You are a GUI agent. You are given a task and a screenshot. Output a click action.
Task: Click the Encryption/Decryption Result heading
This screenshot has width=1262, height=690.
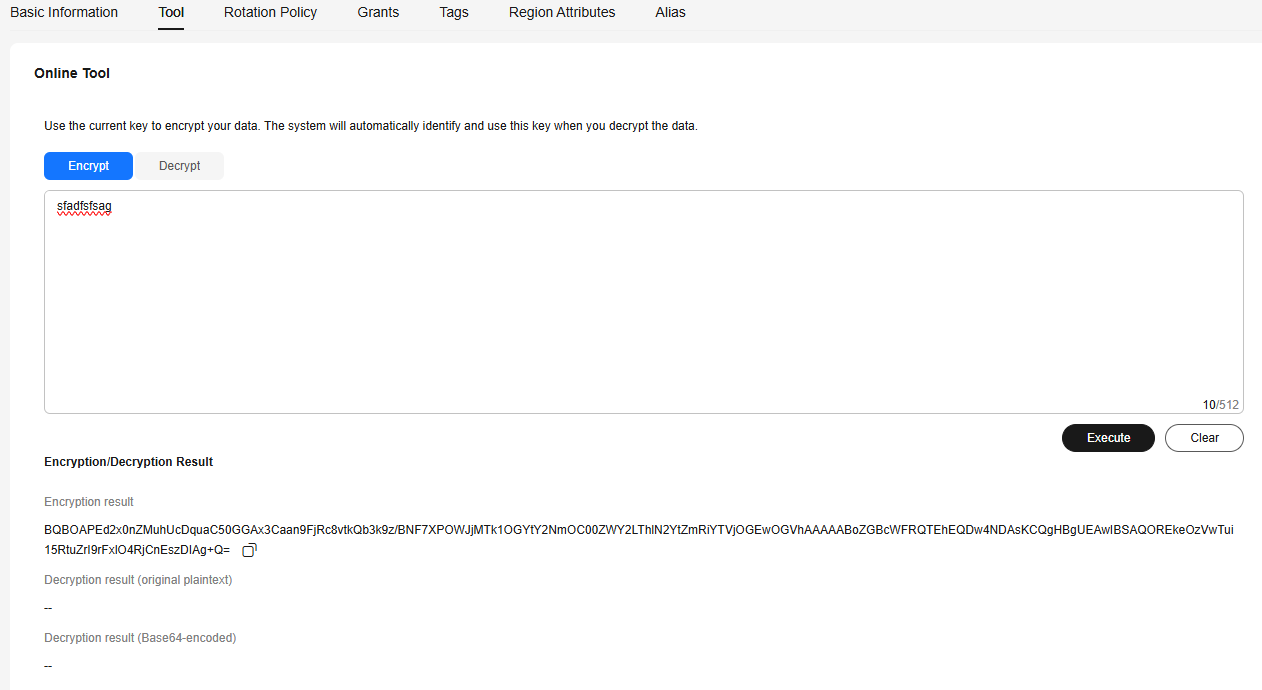click(128, 462)
